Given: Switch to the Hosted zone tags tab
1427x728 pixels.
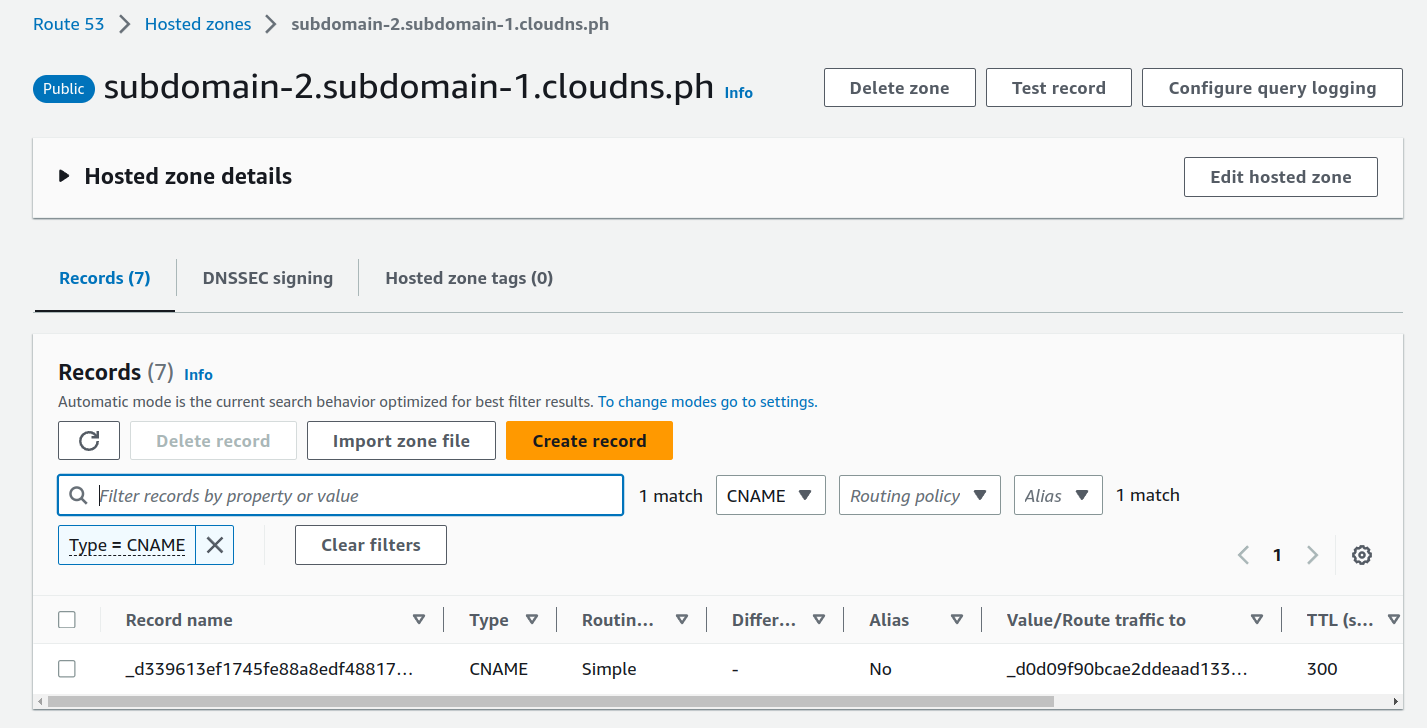Looking at the screenshot, I should tap(469, 278).
